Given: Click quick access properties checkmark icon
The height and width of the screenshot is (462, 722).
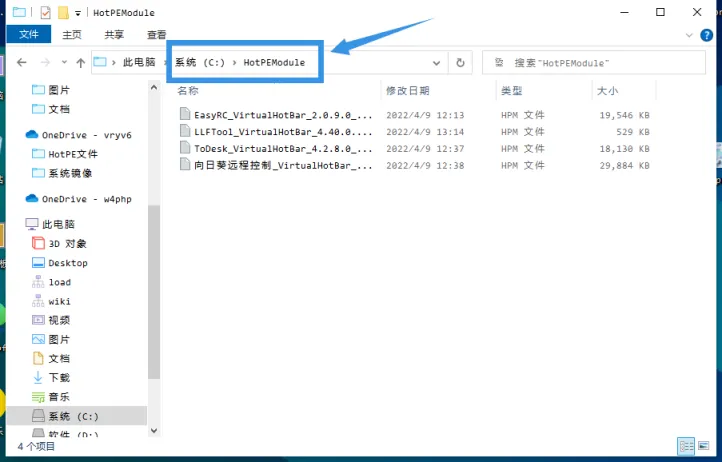Looking at the screenshot, I should click(45, 12).
